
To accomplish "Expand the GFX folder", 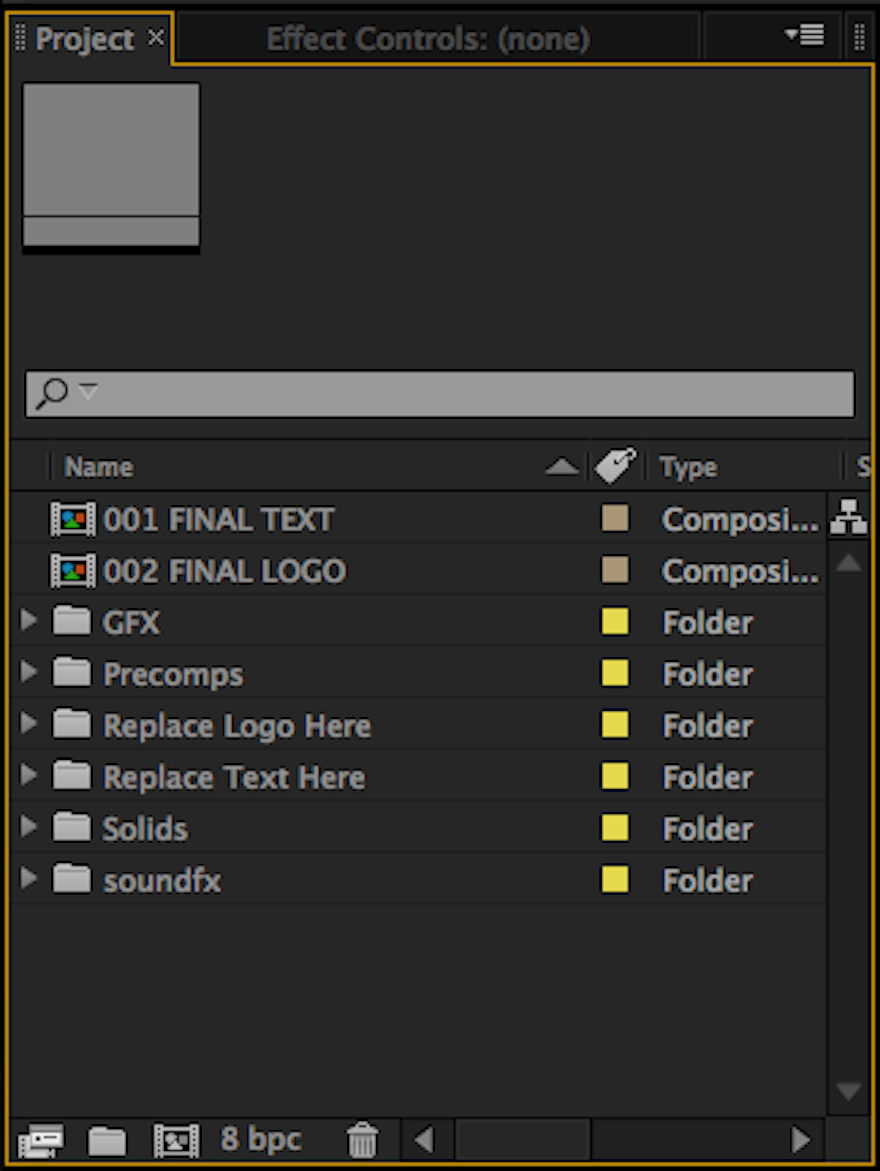I will coord(28,622).
